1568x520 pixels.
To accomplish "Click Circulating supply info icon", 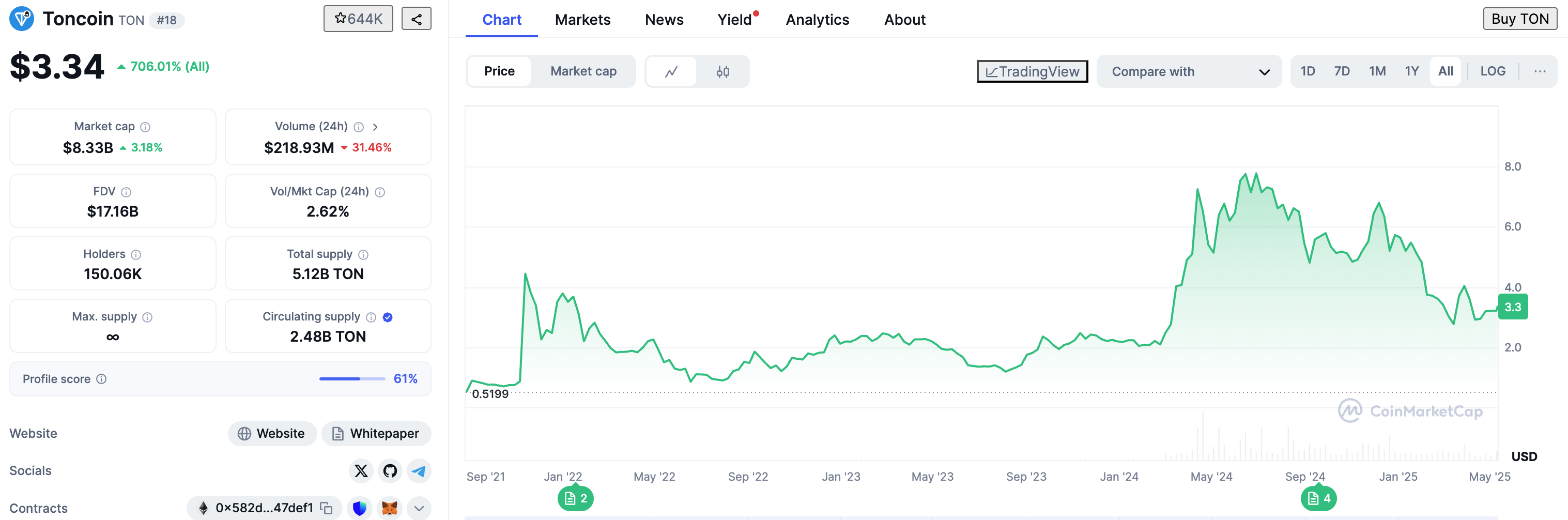I will 371,317.
